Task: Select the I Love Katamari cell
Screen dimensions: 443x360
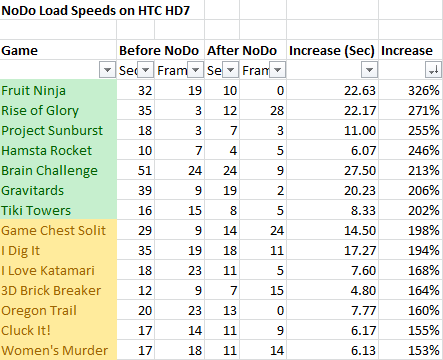Action: tap(58, 270)
